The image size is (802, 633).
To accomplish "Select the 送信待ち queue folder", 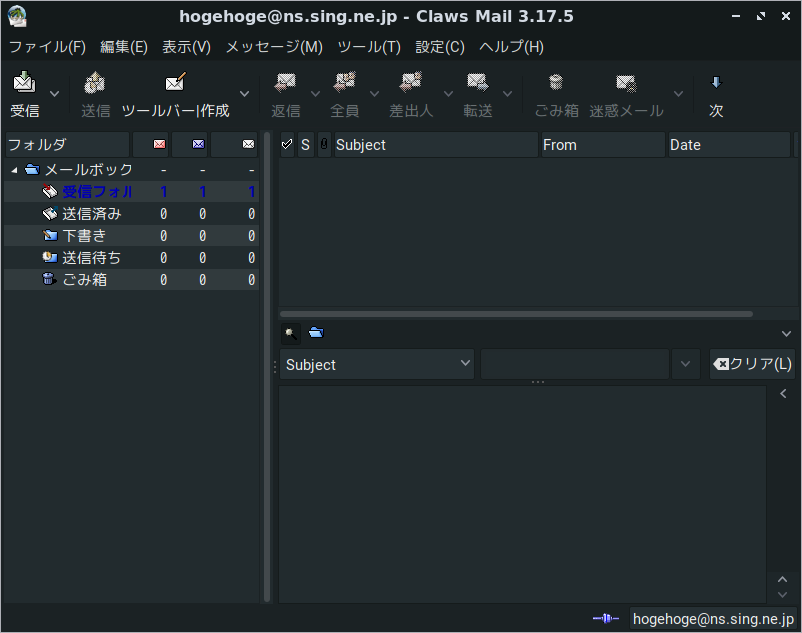I will pos(131,258).
